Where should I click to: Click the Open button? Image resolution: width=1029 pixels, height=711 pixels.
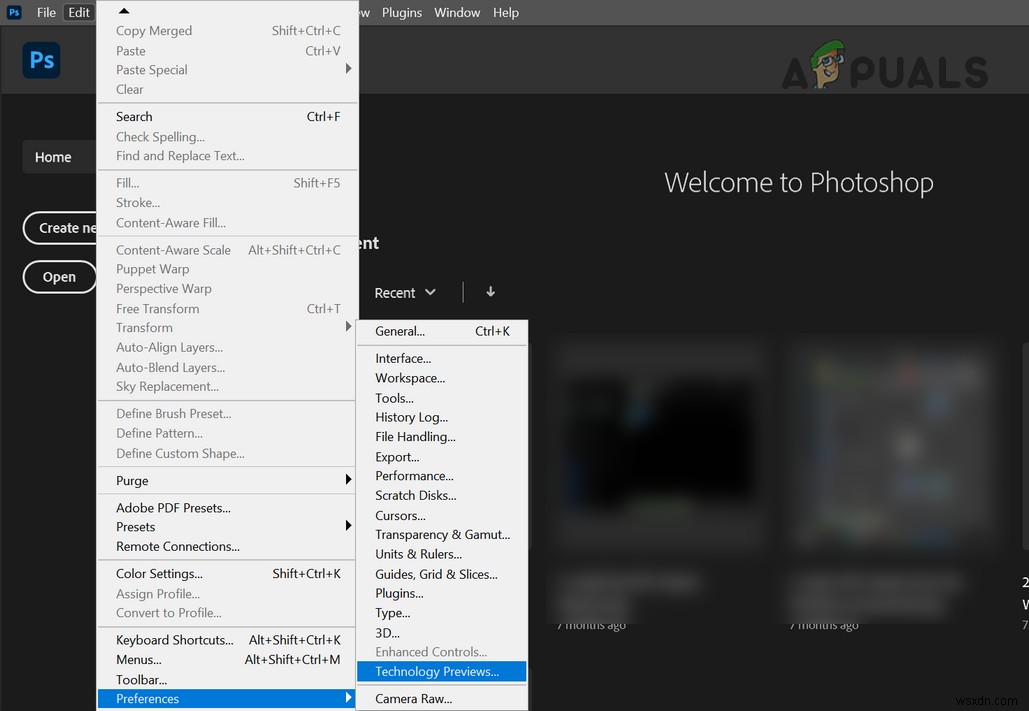tap(60, 277)
